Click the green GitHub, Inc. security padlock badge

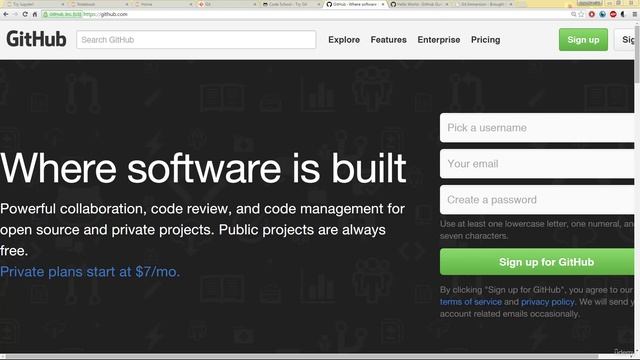[62, 14]
